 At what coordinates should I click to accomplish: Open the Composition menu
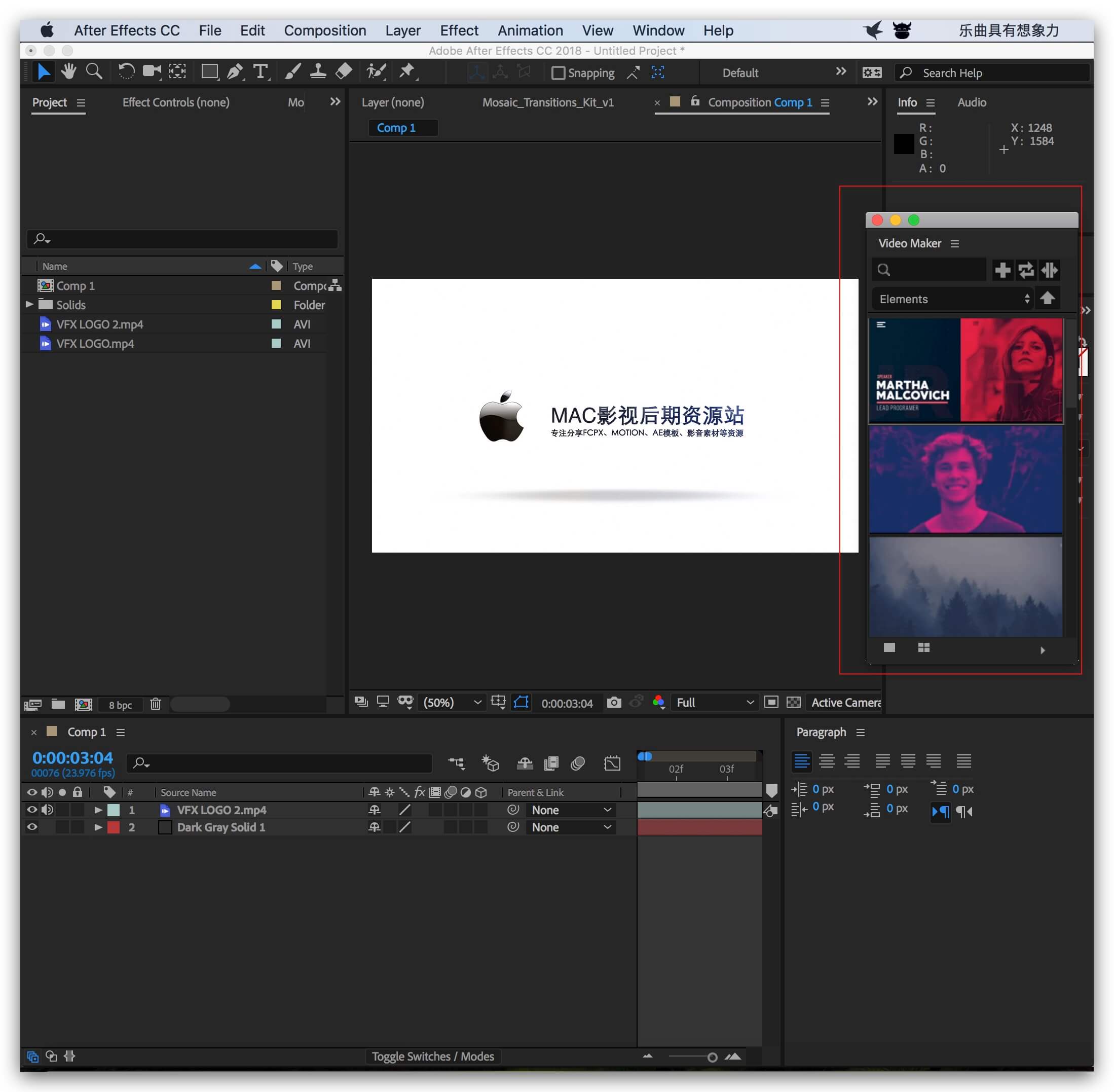pos(326,30)
